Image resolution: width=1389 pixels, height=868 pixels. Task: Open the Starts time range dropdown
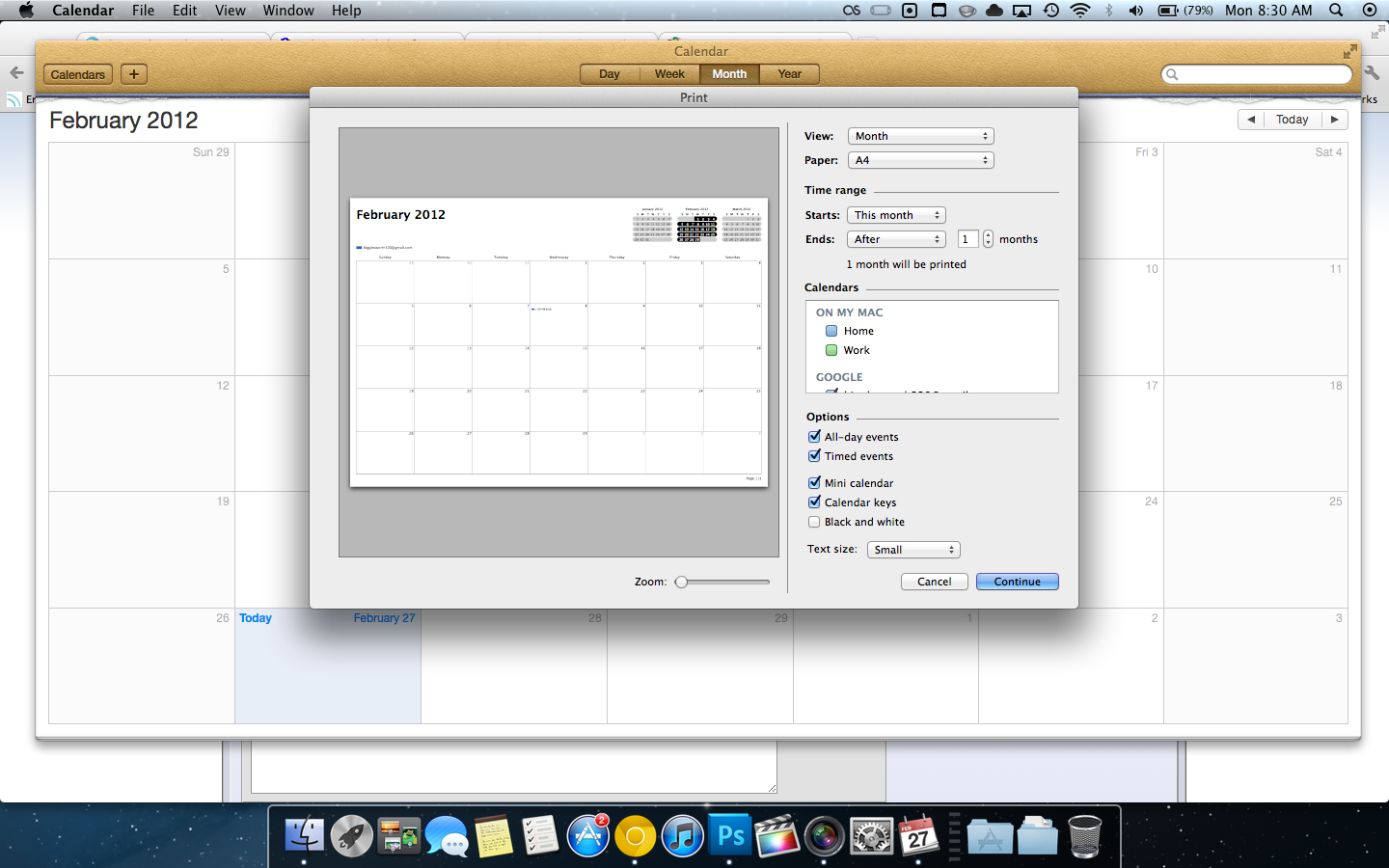pyautogui.click(x=895, y=214)
